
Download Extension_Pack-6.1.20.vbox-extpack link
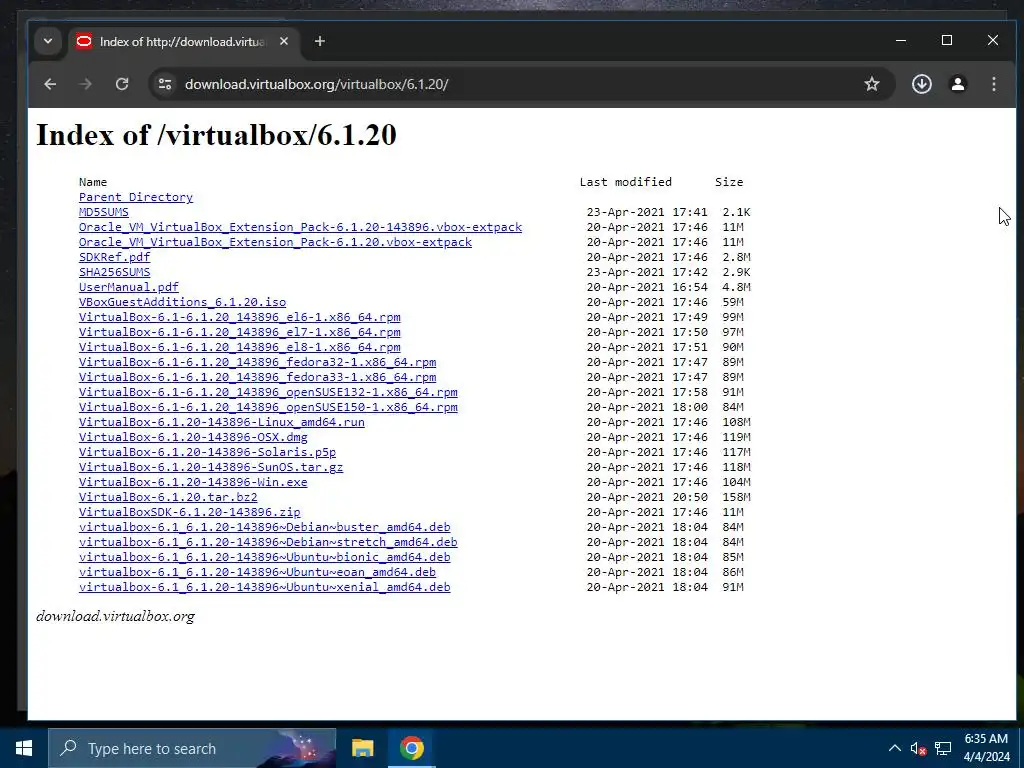(x=275, y=242)
